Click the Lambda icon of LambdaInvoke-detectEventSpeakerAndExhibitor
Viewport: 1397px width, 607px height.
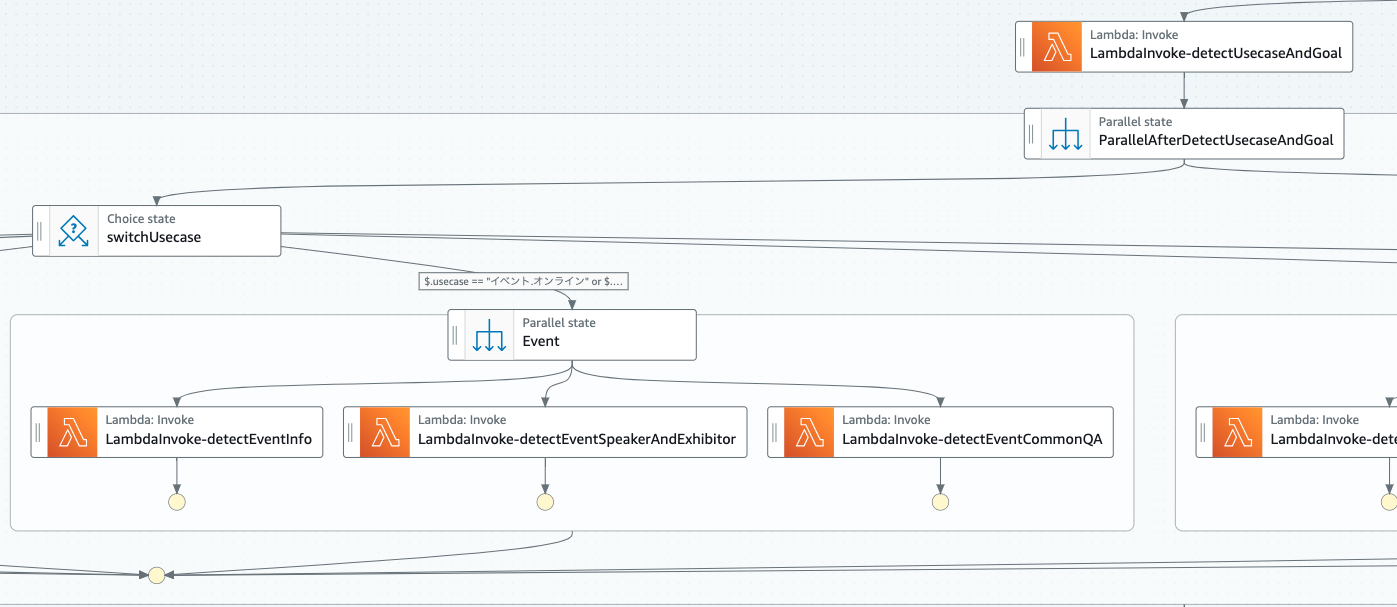pos(384,432)
